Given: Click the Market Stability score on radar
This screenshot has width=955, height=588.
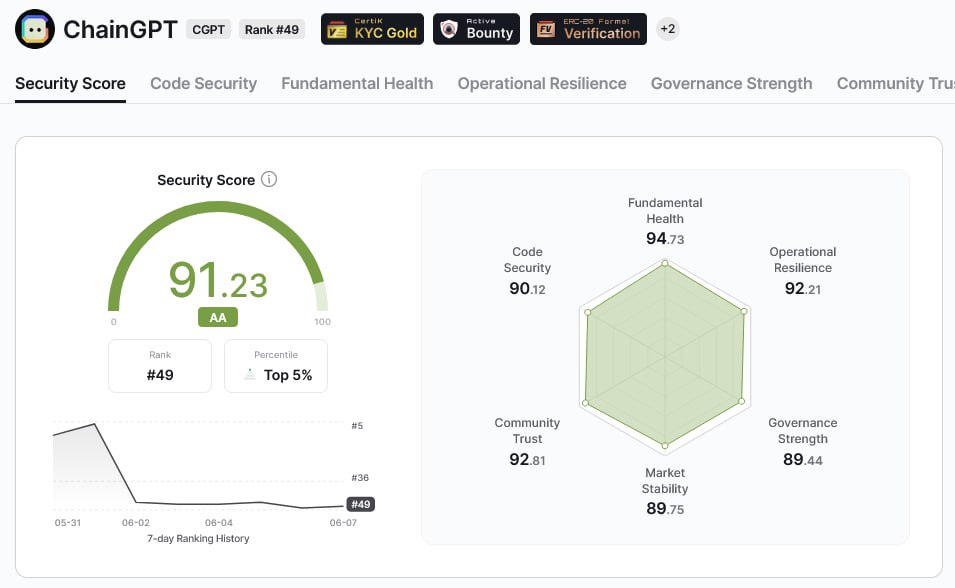Looking at the screenshot, I should point(664,508).
